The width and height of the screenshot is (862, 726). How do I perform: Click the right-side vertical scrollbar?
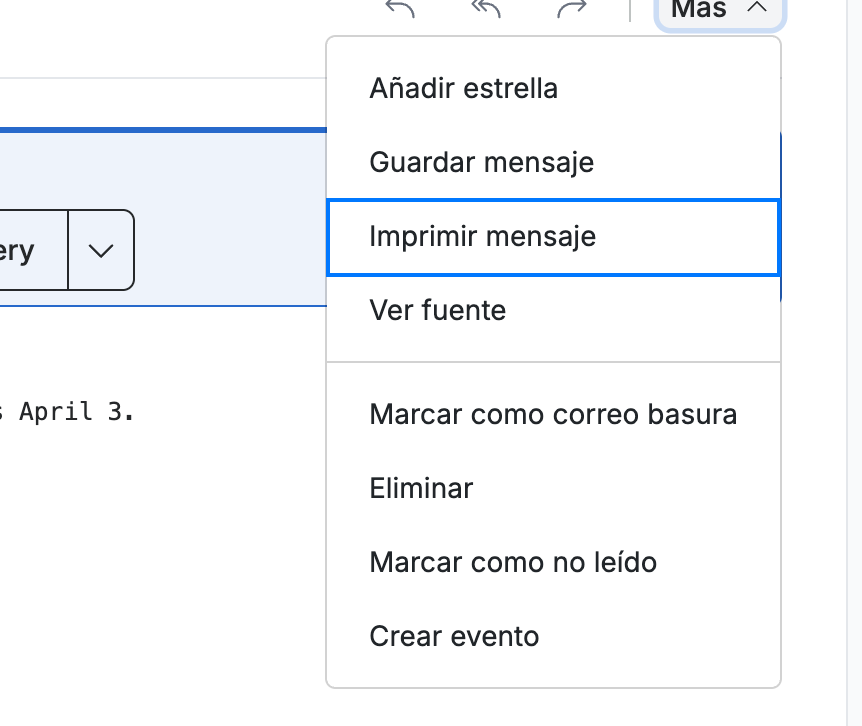pos(854,363)
